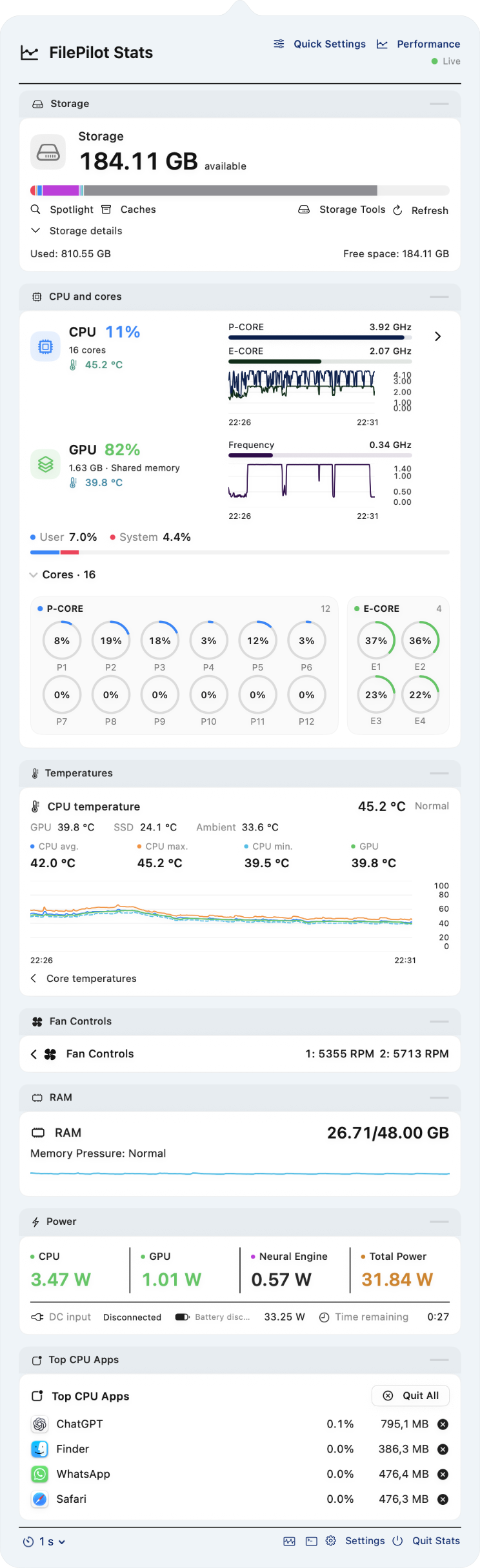480x1568 pixels.
Task: Collapse the Fan Controls section header
Action: 439,1021
